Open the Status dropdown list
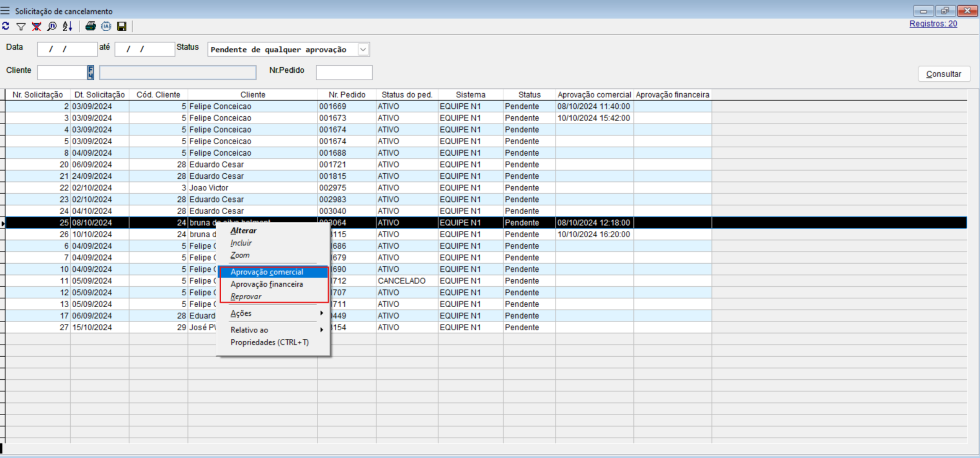Screen dimensions: 980x458 363,49
